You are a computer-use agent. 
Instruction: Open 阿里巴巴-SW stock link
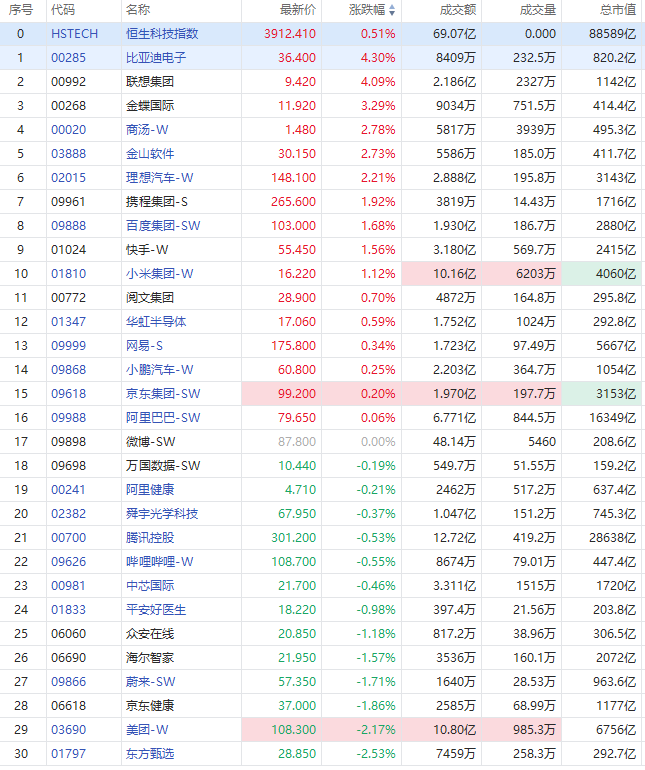click(163, 418)
